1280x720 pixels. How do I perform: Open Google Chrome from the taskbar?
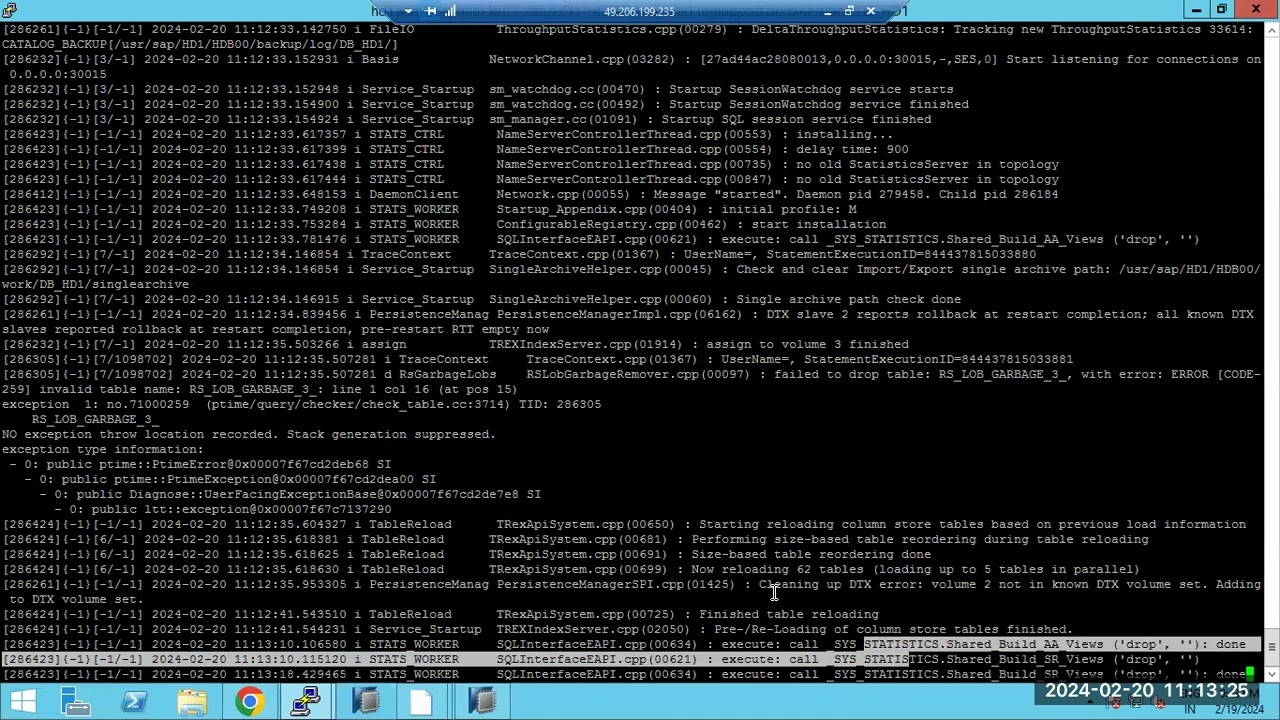coord(250,702)
